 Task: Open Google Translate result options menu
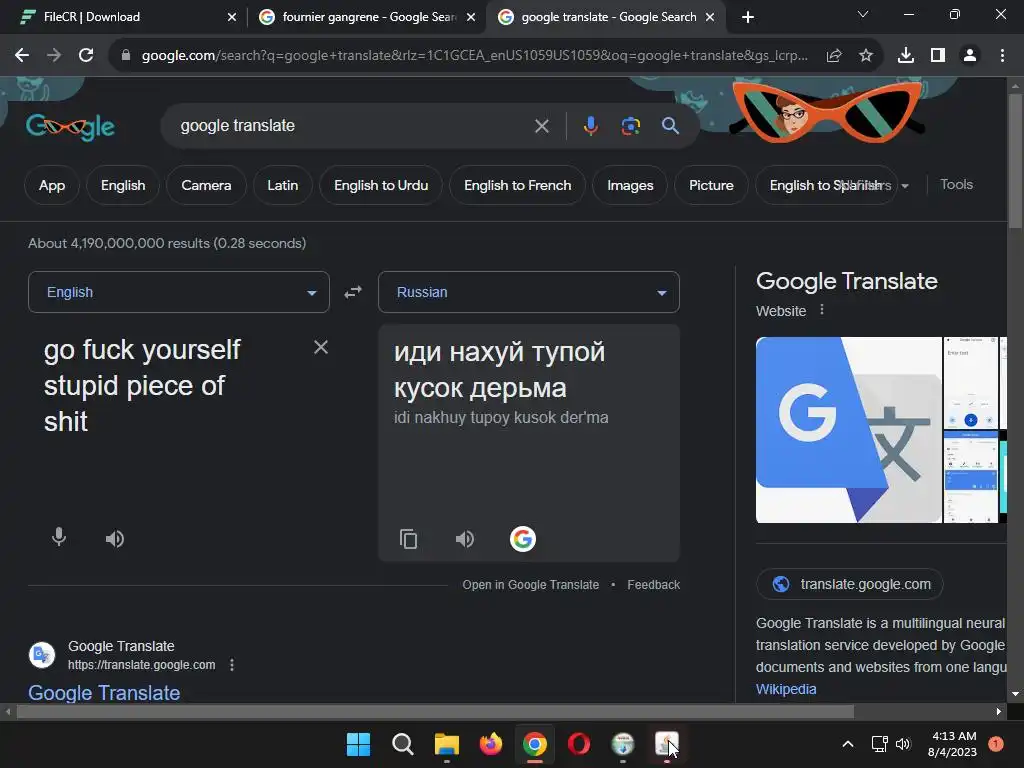coord(232,665)
